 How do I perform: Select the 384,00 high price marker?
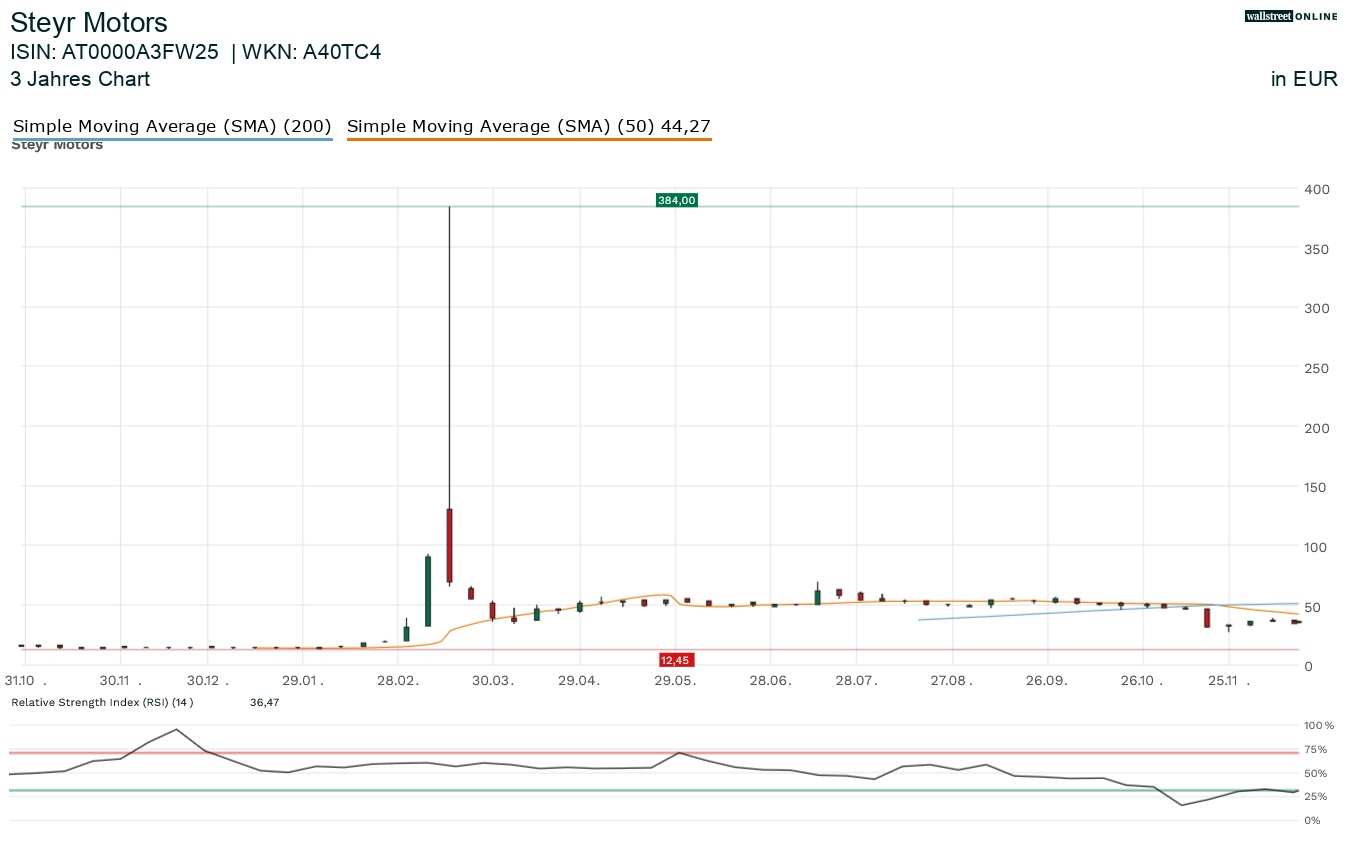click(x=676, y=200)
